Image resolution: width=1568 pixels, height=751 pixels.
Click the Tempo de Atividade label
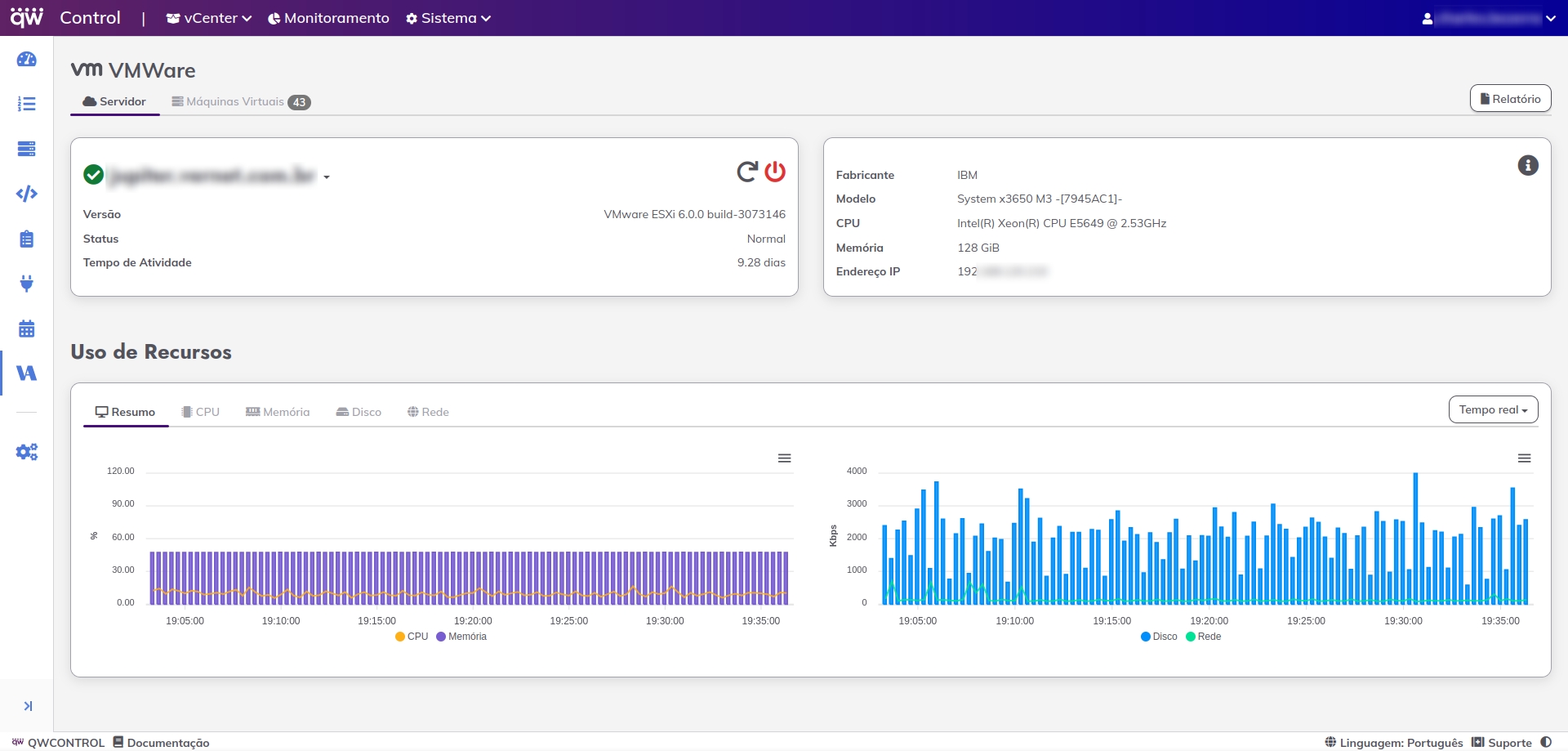coord(137,262)
